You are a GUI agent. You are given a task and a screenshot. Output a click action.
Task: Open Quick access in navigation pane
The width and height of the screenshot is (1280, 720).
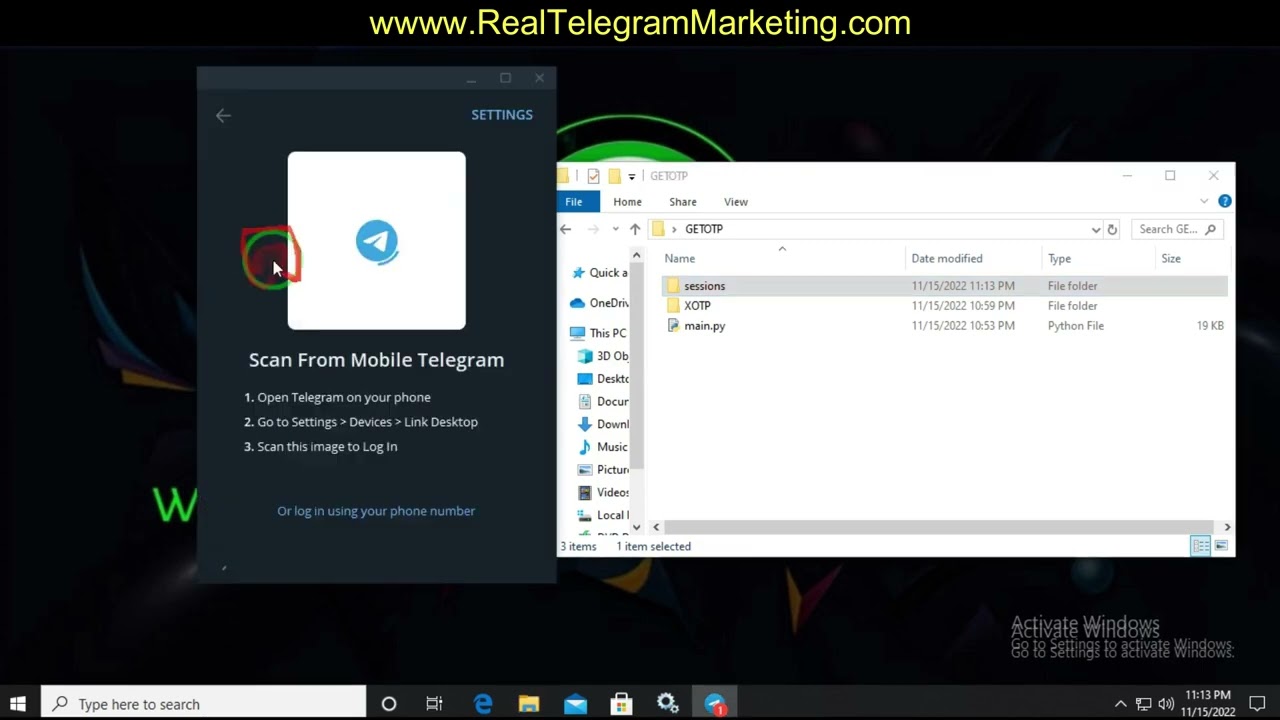click(x=600, y=273)
